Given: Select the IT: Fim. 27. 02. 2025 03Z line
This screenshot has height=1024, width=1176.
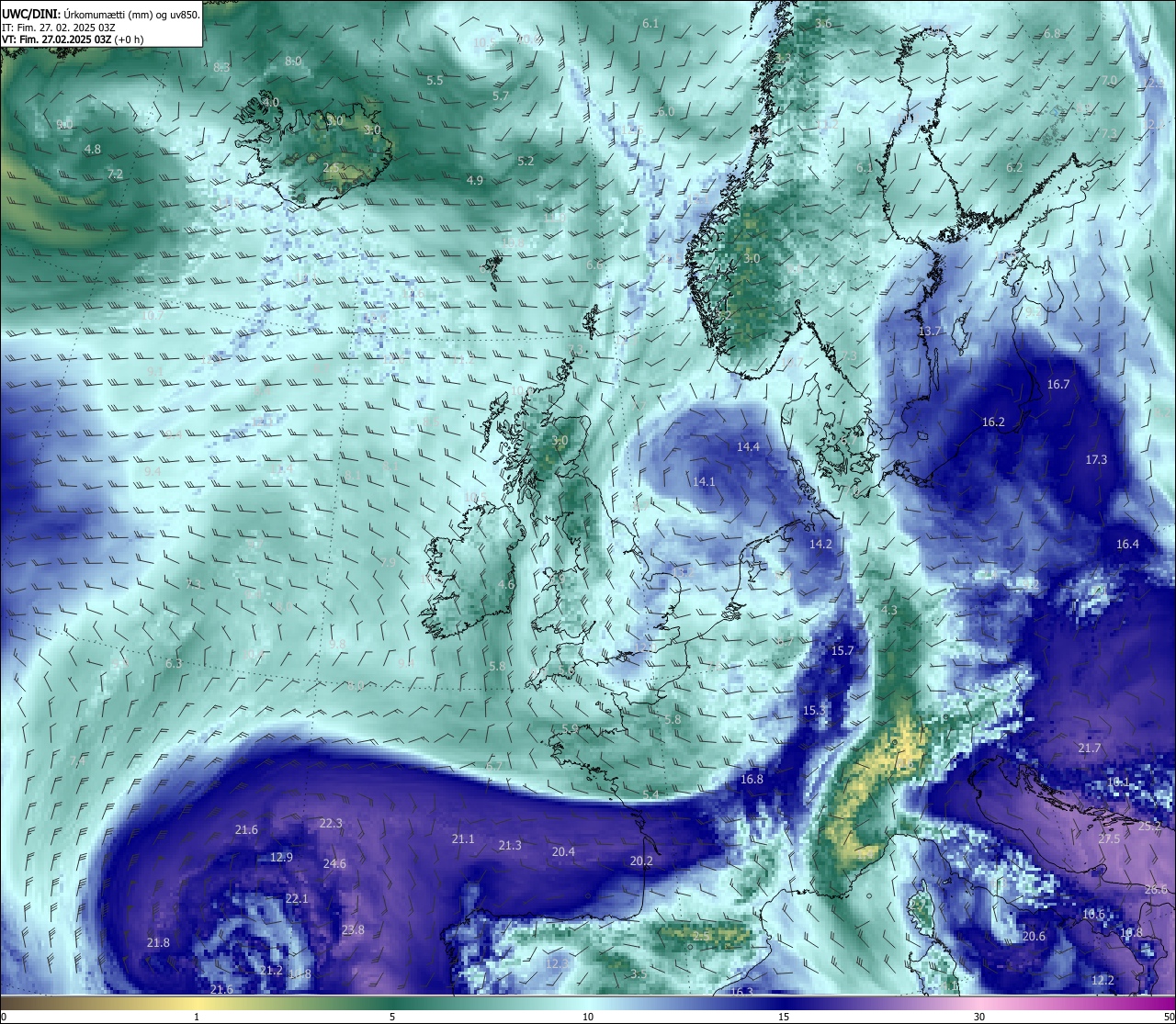Looking at the screenshot, I should coord(58,28).
